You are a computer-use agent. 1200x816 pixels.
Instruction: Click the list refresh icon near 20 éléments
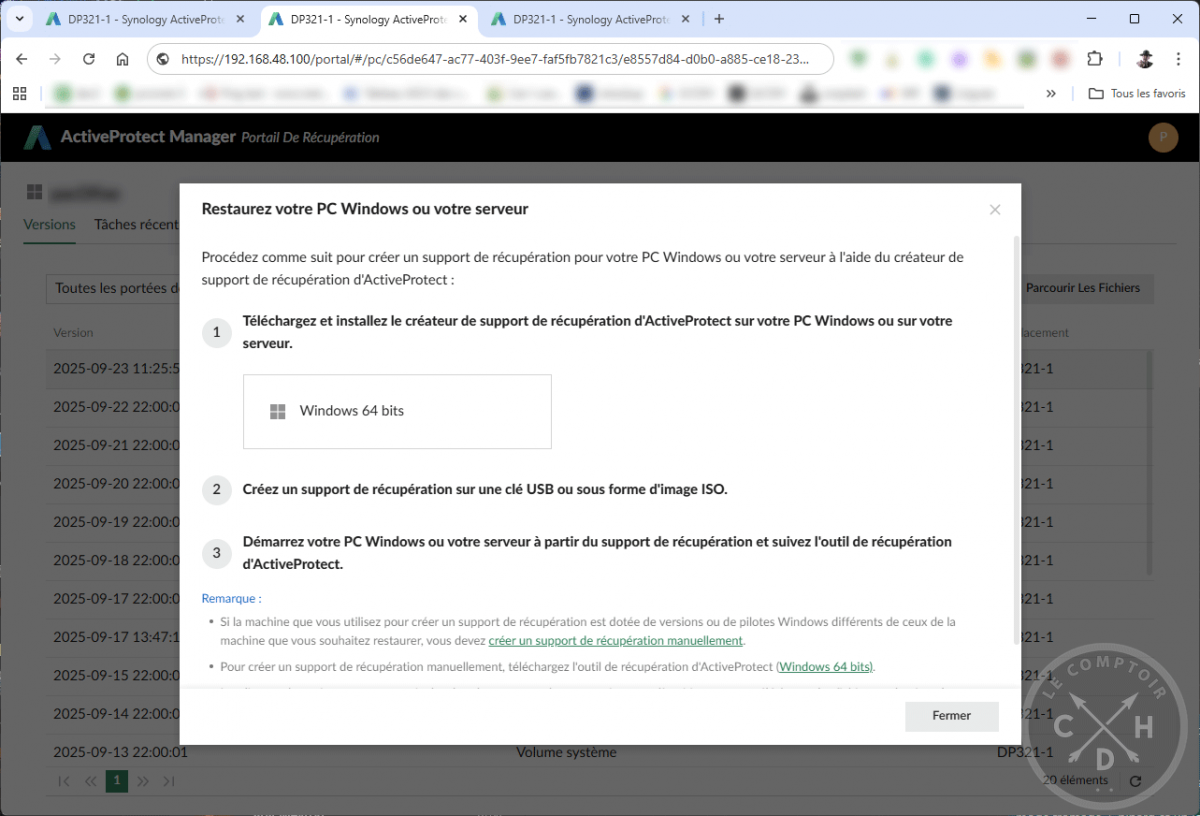(x=1135, y=780)
